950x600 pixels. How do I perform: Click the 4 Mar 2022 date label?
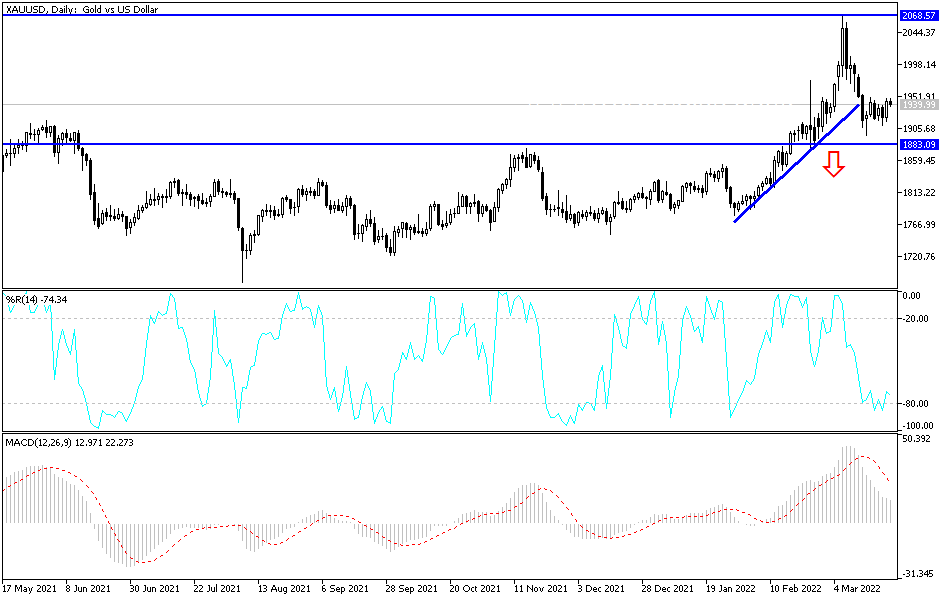click(x=857, y=588)
